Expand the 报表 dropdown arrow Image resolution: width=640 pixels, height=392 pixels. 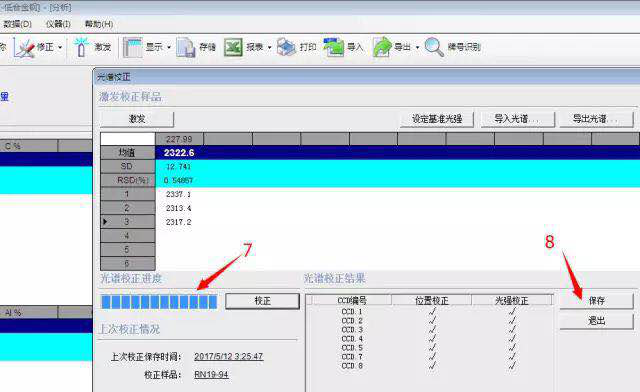[269, 48]
